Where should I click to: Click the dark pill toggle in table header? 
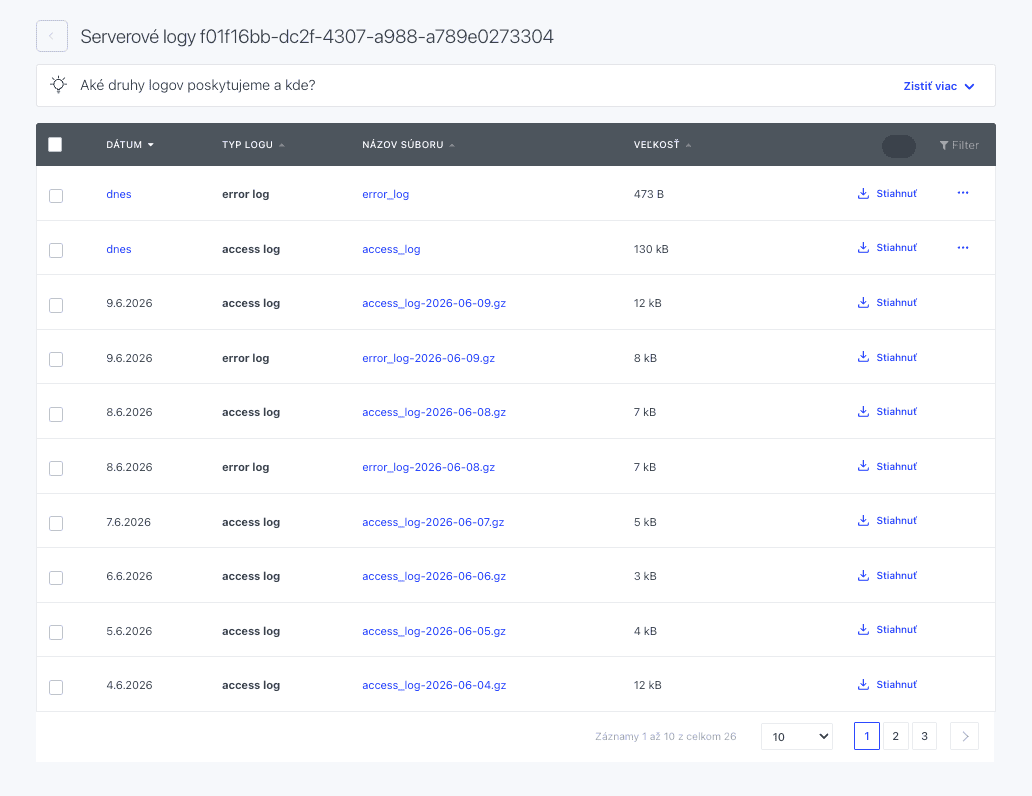898,146
